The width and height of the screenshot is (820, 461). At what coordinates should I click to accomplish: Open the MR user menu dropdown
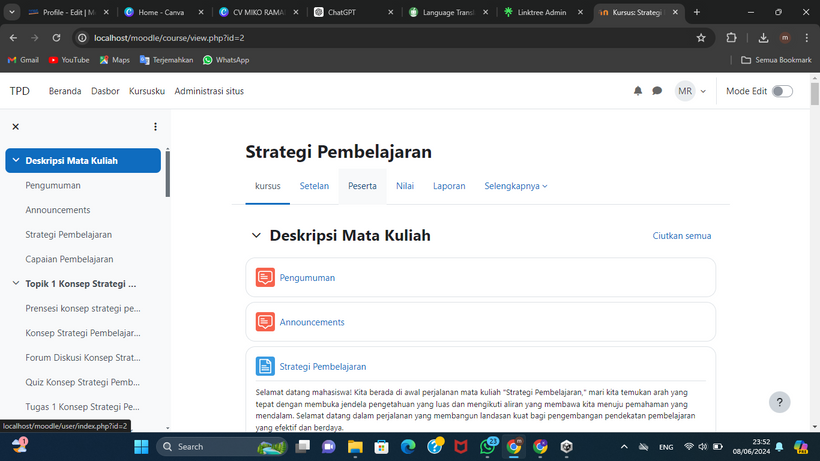pos(690,91)
